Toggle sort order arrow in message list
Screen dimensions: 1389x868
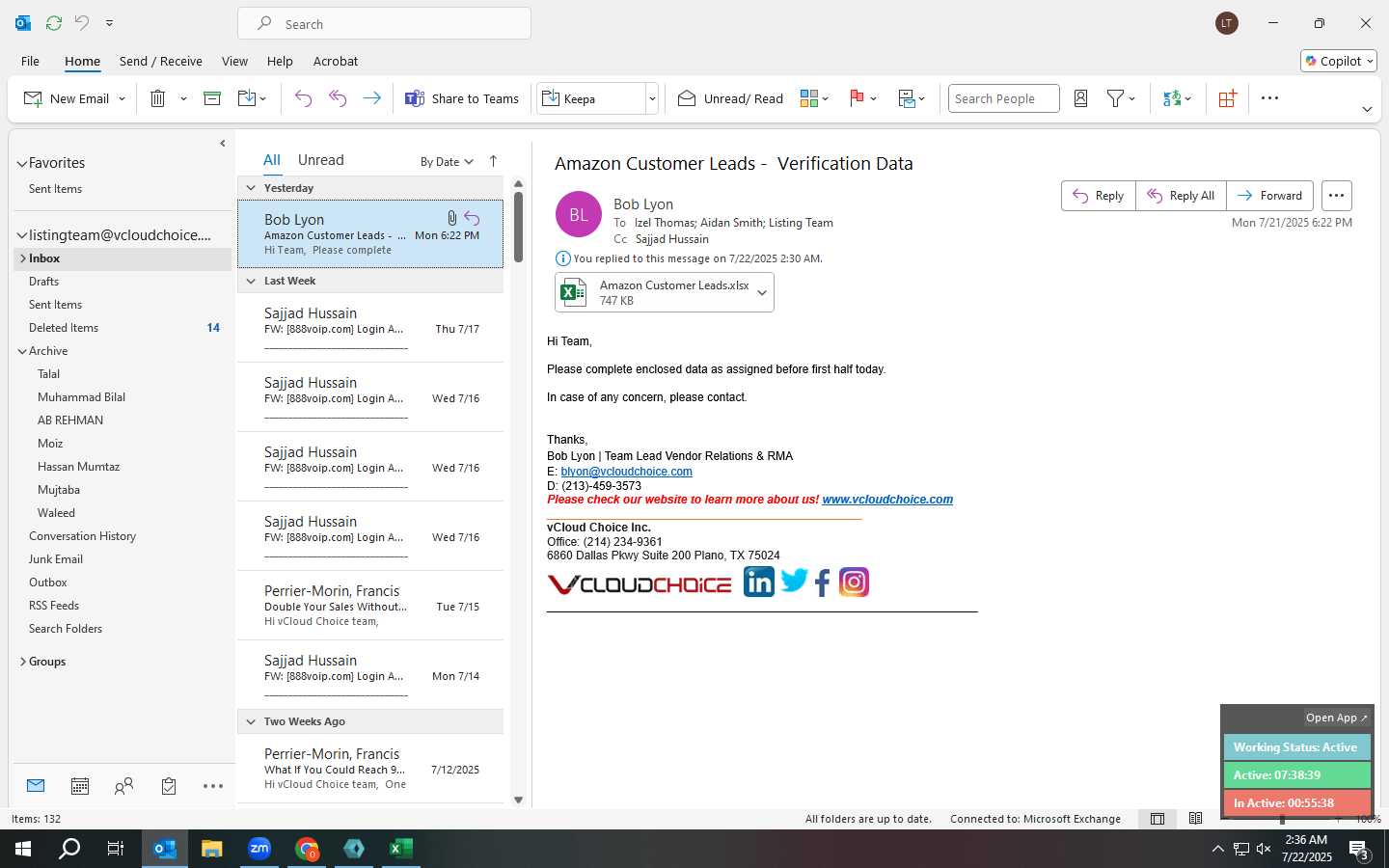[493, 161]
